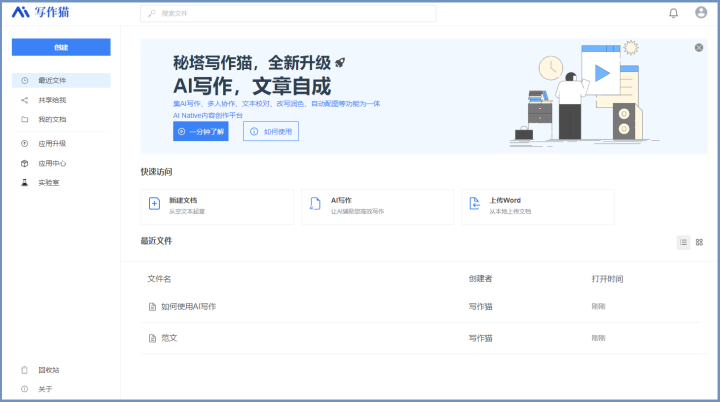Image resolution: width=720 pixels, height=402 pixels.
Task: Click the upload icon for 上传Word
Action: [475, 204]
